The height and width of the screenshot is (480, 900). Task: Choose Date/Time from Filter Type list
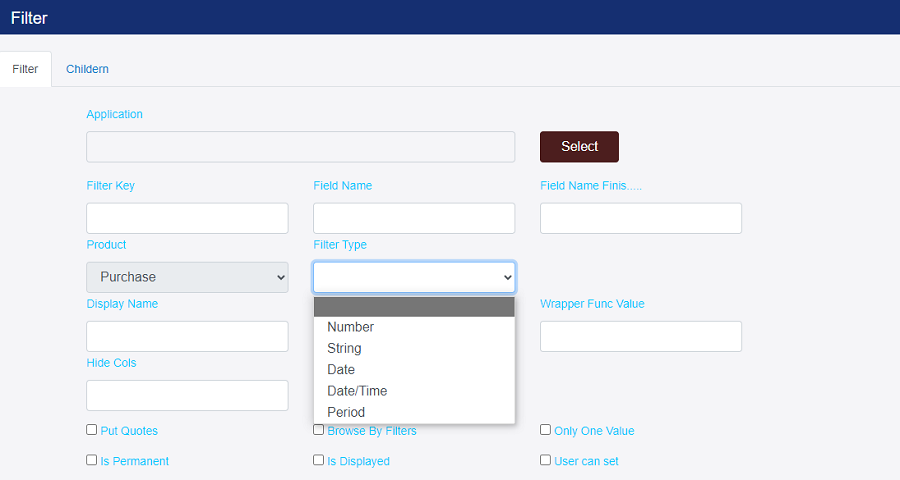(x=414, y=391)
